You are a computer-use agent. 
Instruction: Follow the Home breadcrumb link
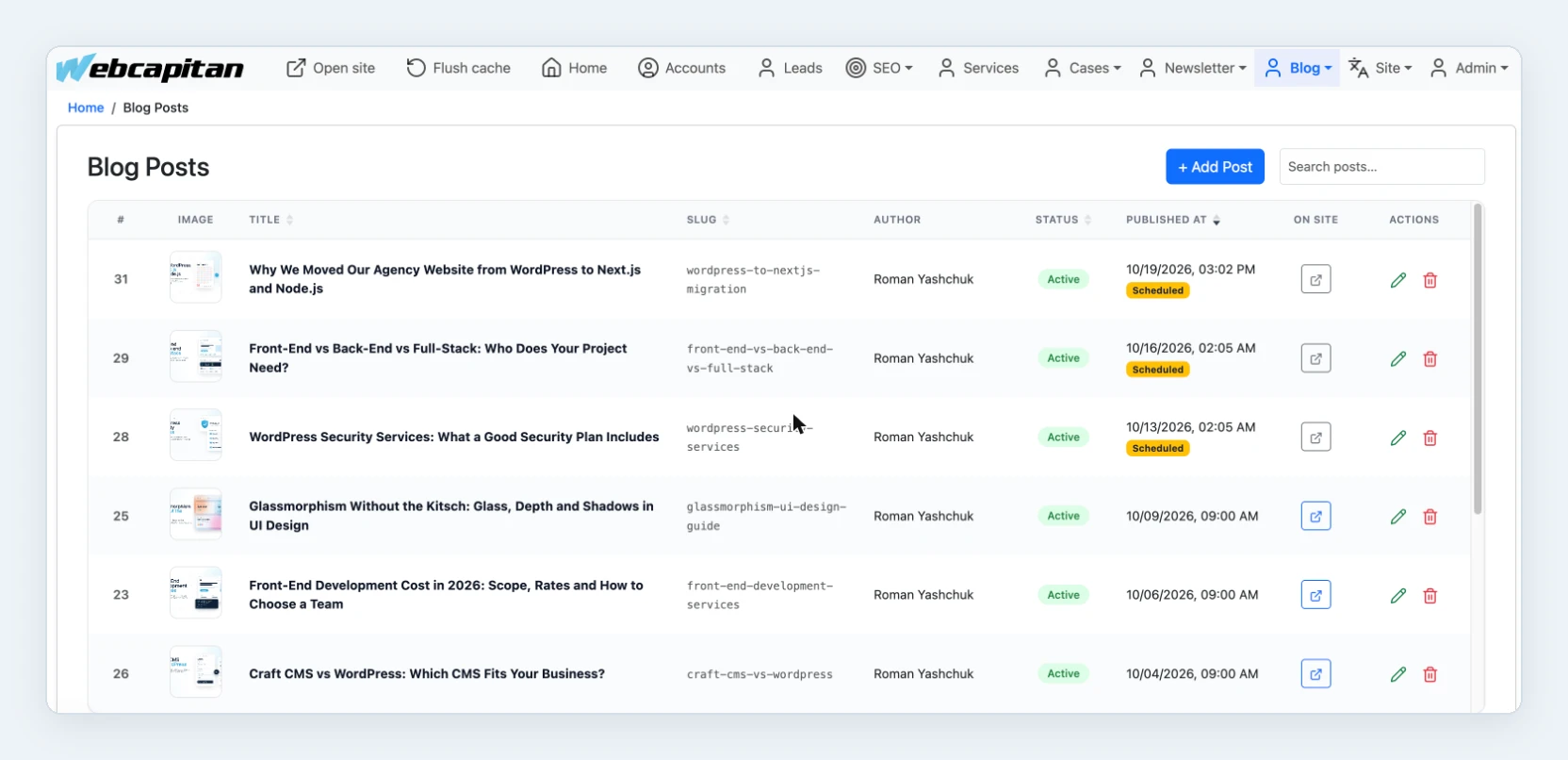86,107
